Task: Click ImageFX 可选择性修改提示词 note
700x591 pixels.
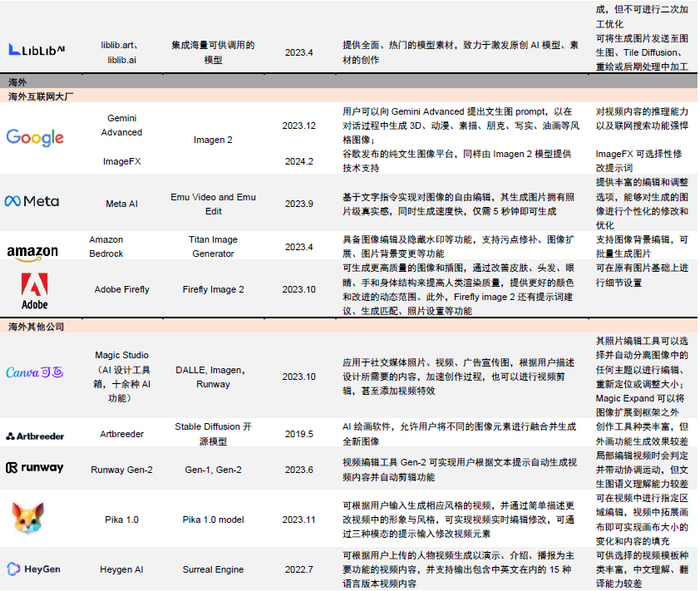Action: (639, 161)
